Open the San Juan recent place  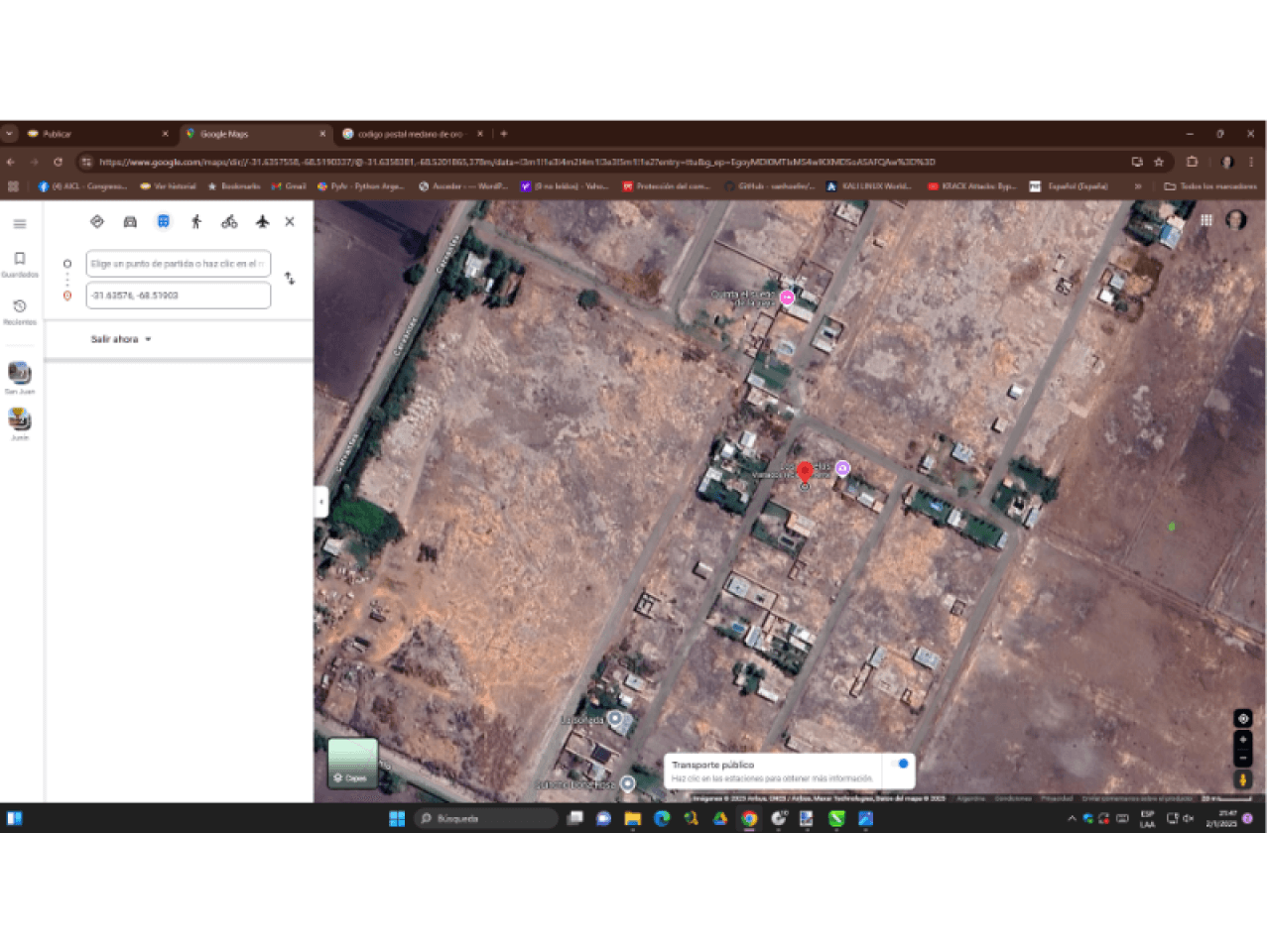[x=19, y=378]
